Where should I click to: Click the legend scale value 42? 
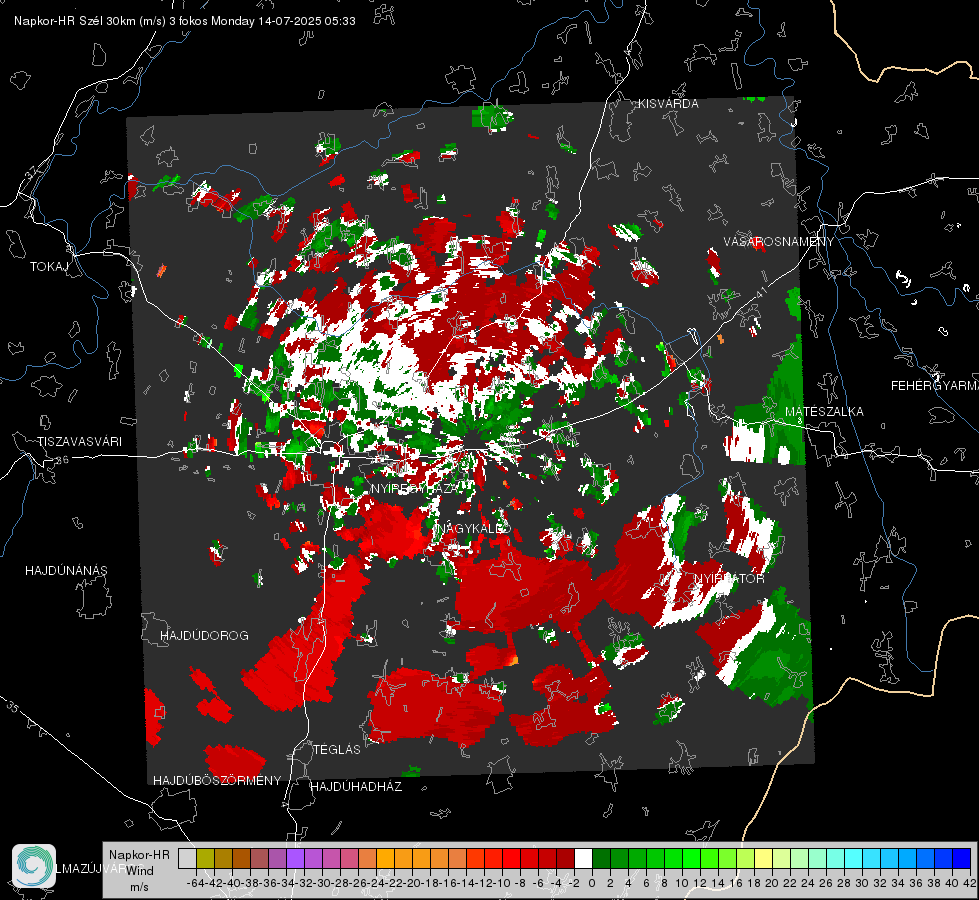tap(970, 883)
